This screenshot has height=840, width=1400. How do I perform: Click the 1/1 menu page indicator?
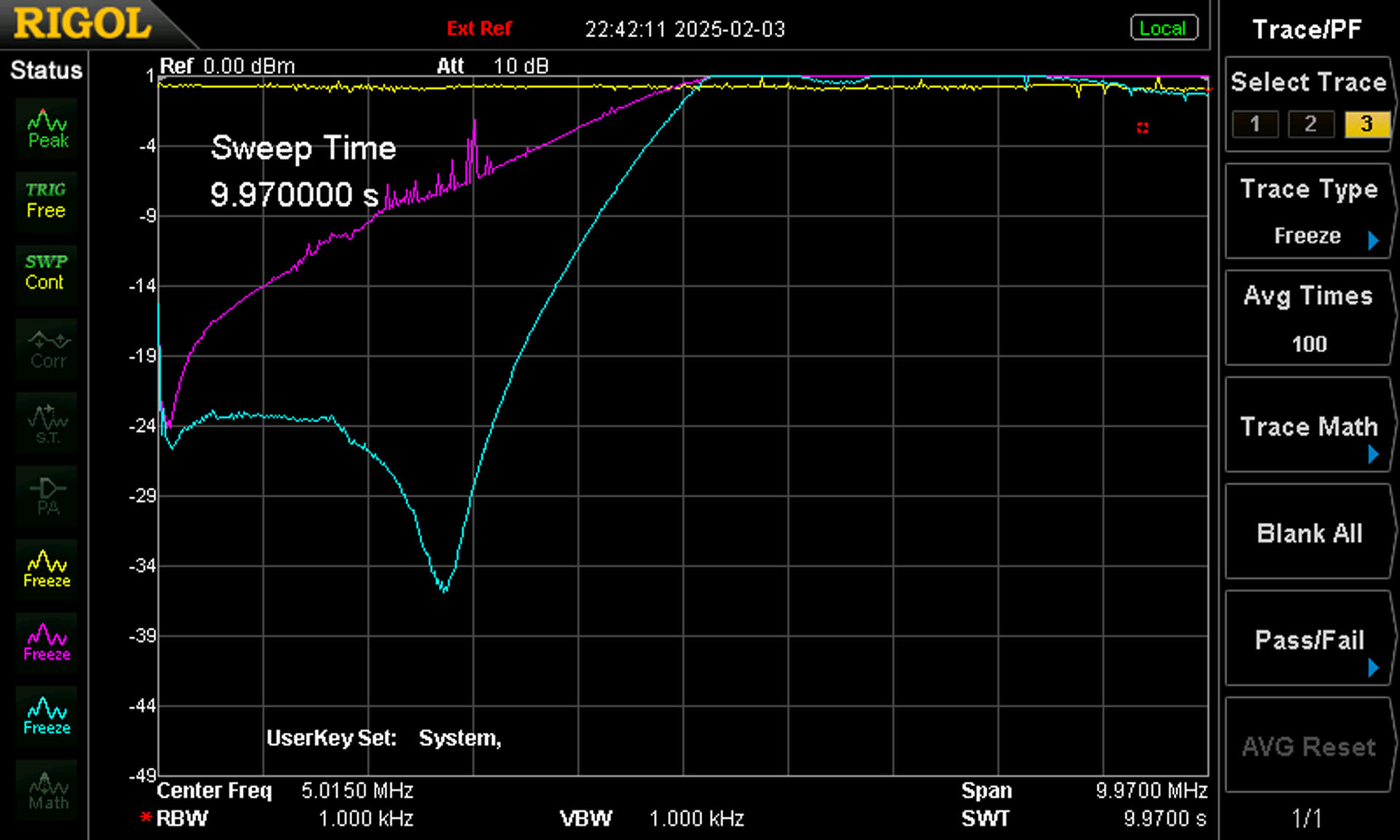point(1307,818)
